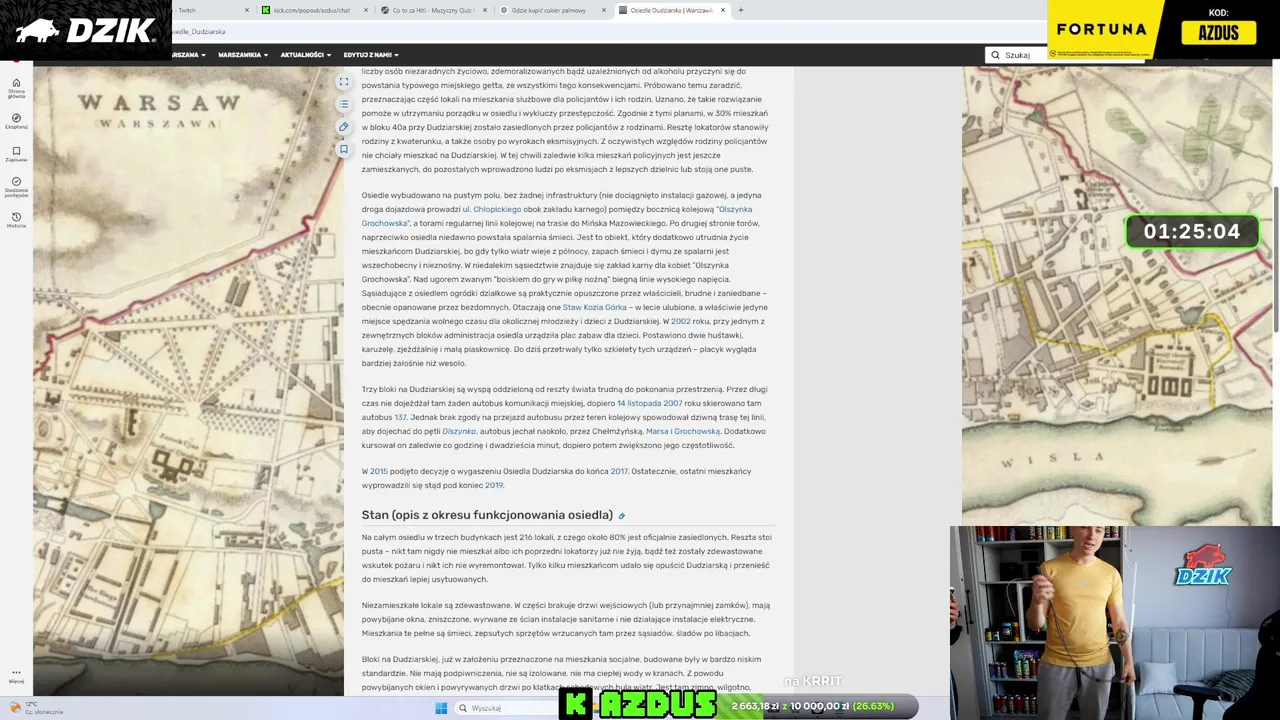Click the pencil edit icon beside article
1280x720 pixels.
[x=344, y=126]
